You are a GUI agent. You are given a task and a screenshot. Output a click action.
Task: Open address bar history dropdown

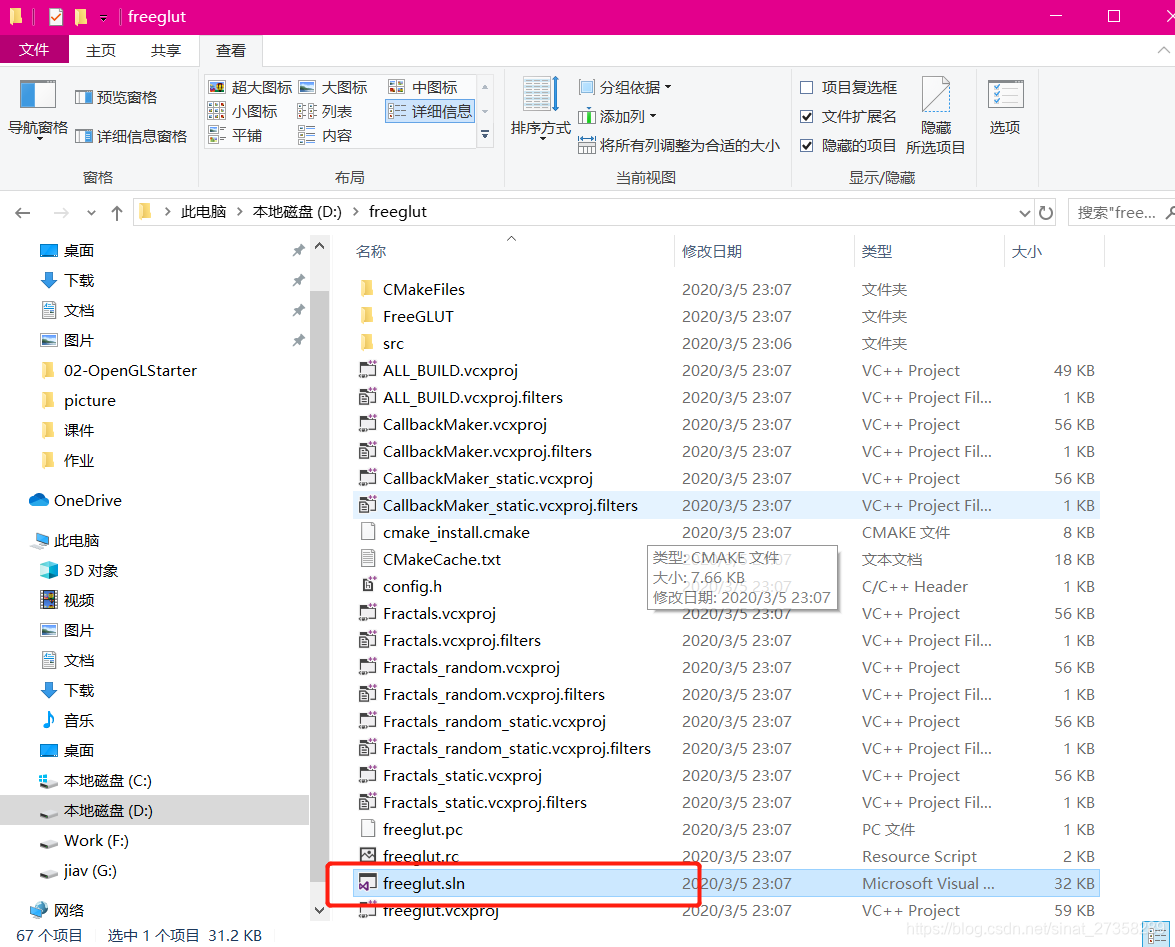click(x=1024, y=213)
